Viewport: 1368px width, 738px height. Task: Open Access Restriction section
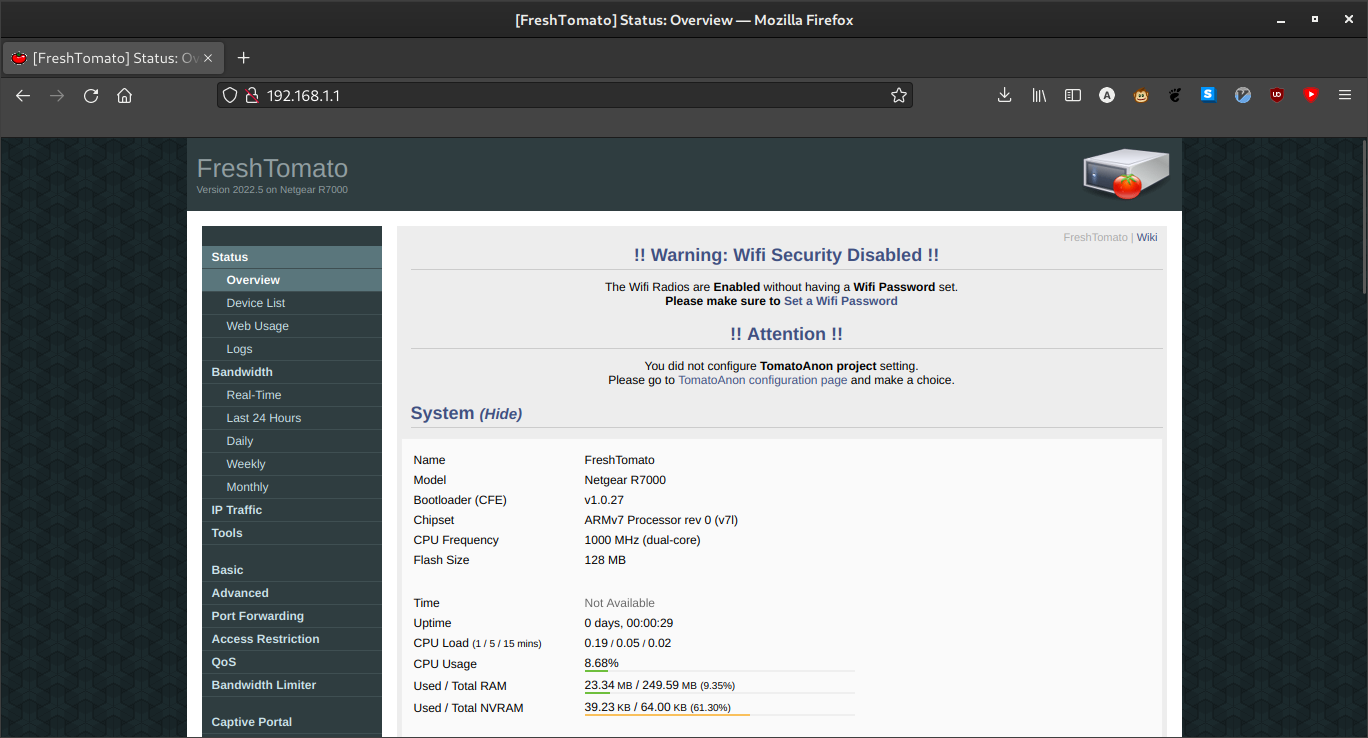coord(292,639)
